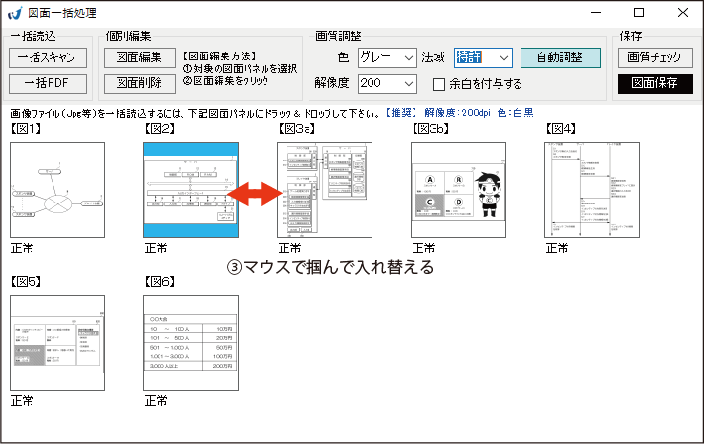Image resolution: width=704 pixels, height=444 pixels.
Task: Open the 色 dropdown showing グレー
Action: pos(386,58)
